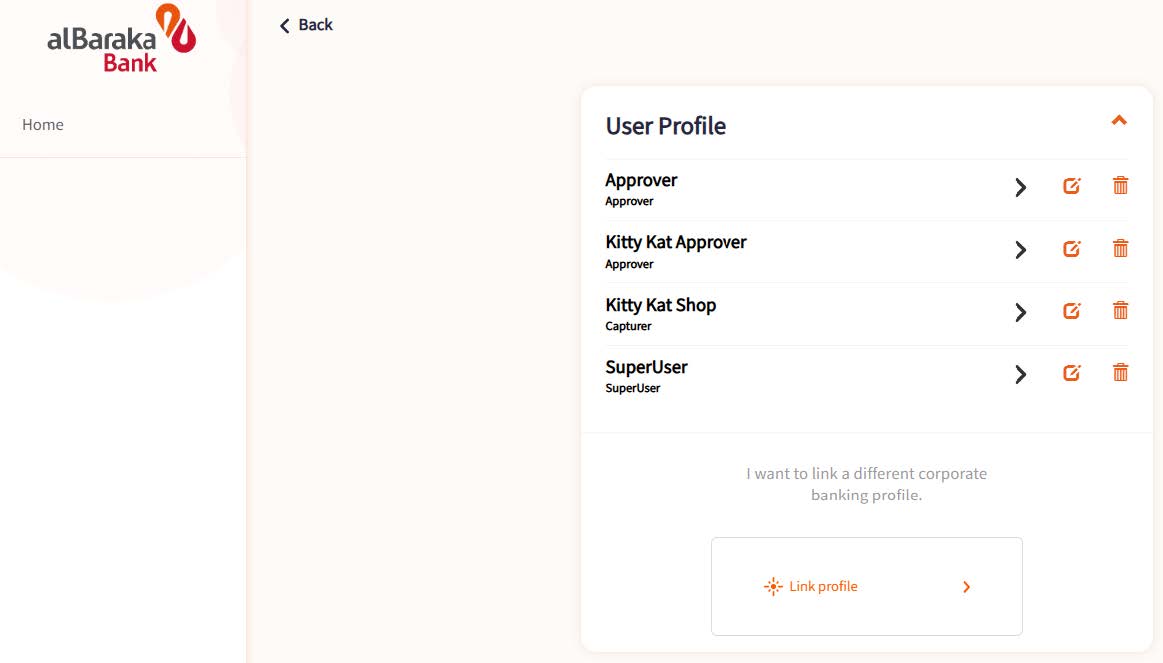Edit the Kitty Kat Approver profile
1163x663 pixels.
click(x=1072, y=248)
